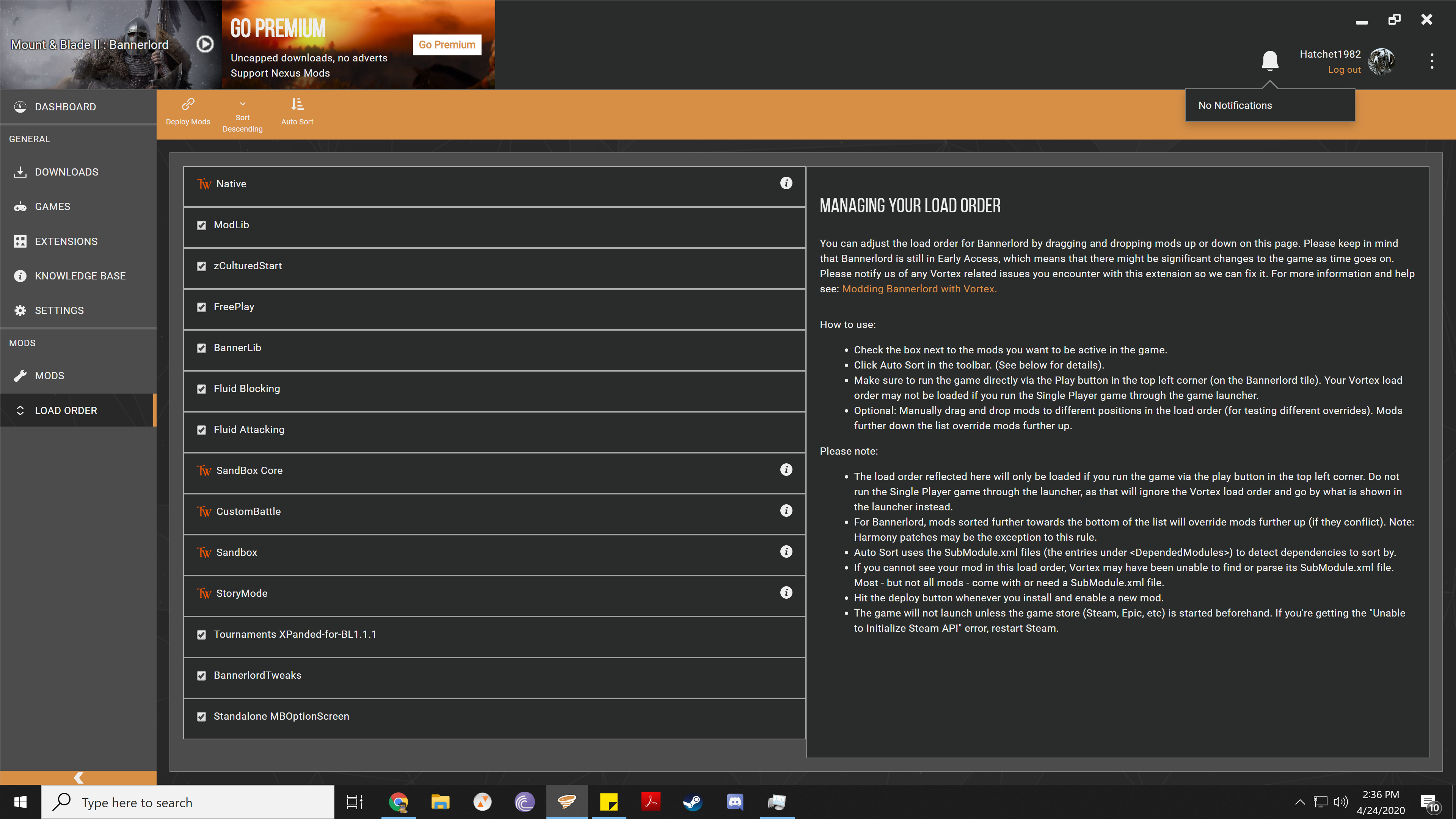Screen dimensions: 1456x819
Task: Open the Modding Bannerlord with Vortex link
Action: [x=919, y=289]
